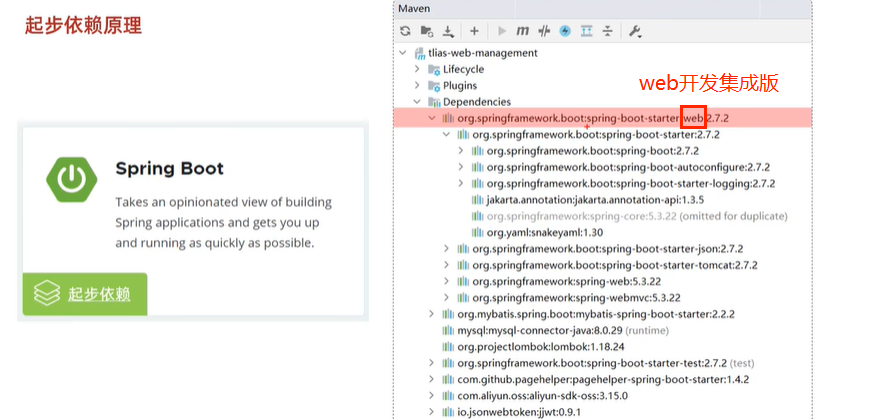
Task: Expand spring-boot:2.7.2 dependency
Action: 460,150
